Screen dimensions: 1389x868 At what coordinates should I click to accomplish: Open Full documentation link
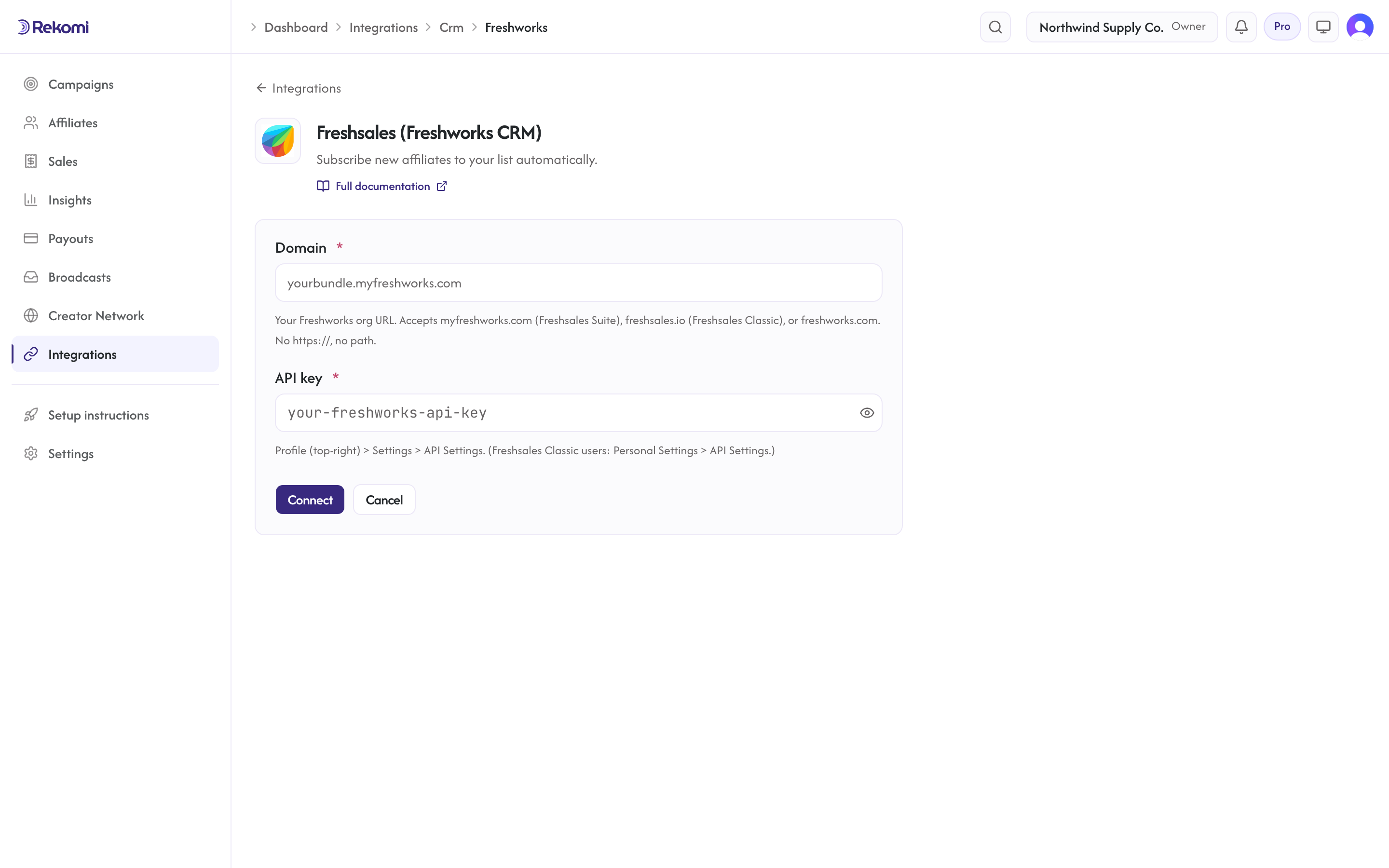[x=381, y=186]
